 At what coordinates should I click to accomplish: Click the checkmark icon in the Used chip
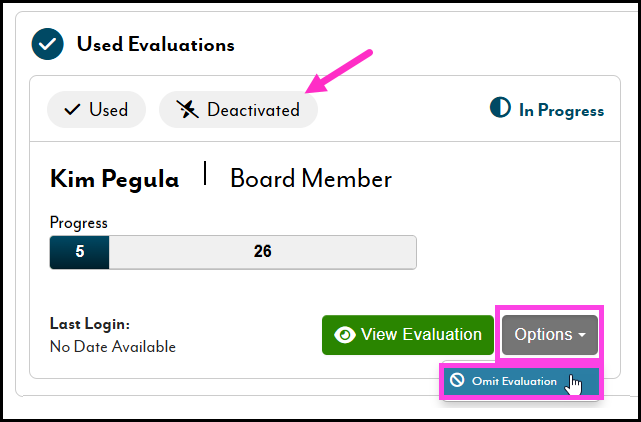pyautogui.click(x=72, y=110)
